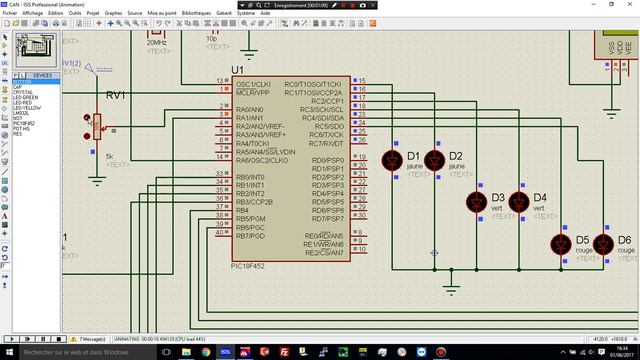
Task: Toggle the wire autorouter
Action: coord(284,24)
